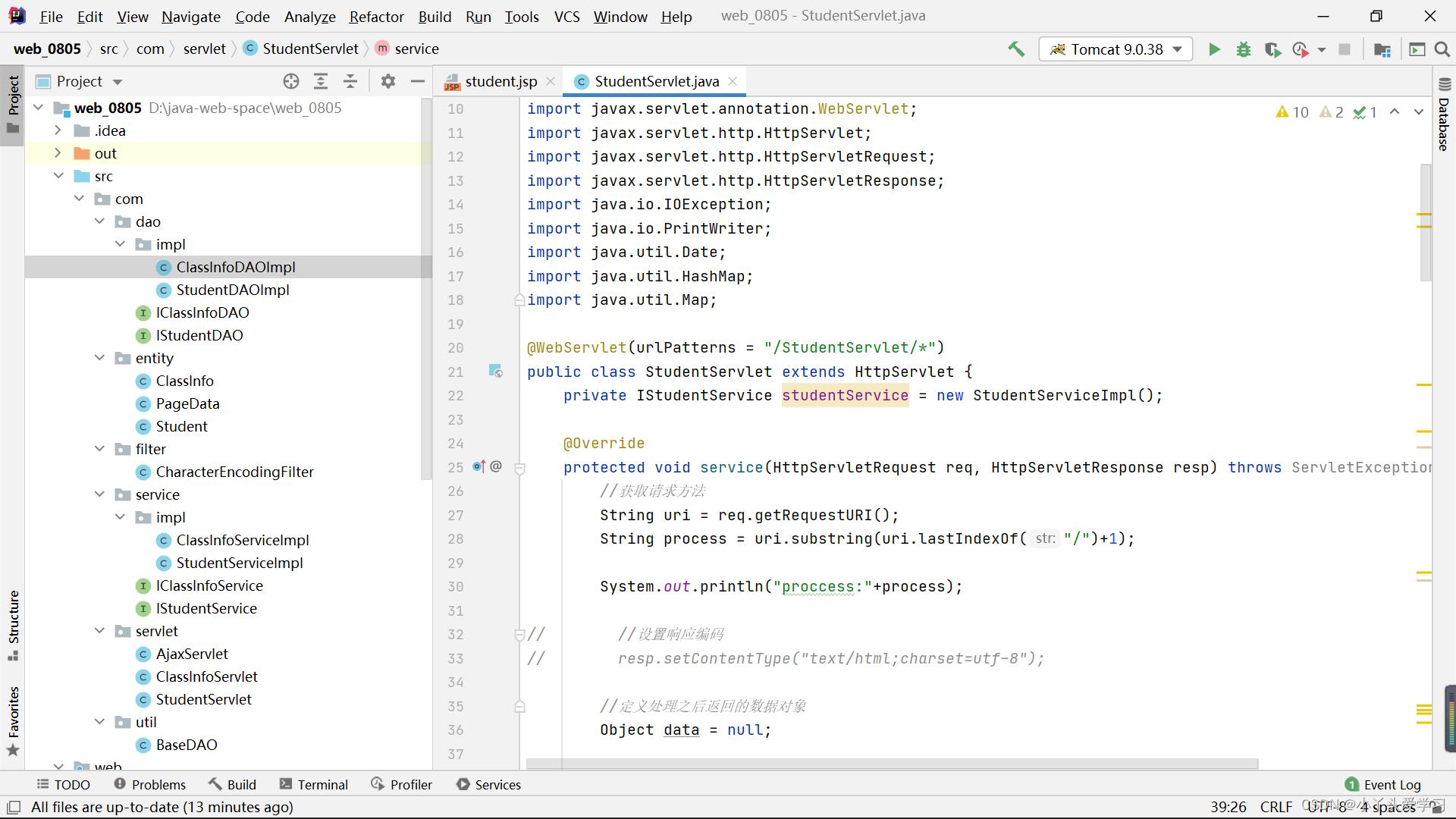Image resolution: width=1456 pixels, height=819 pixels.
Task: Close the StudentServlet.java tab
Action: 733,81
